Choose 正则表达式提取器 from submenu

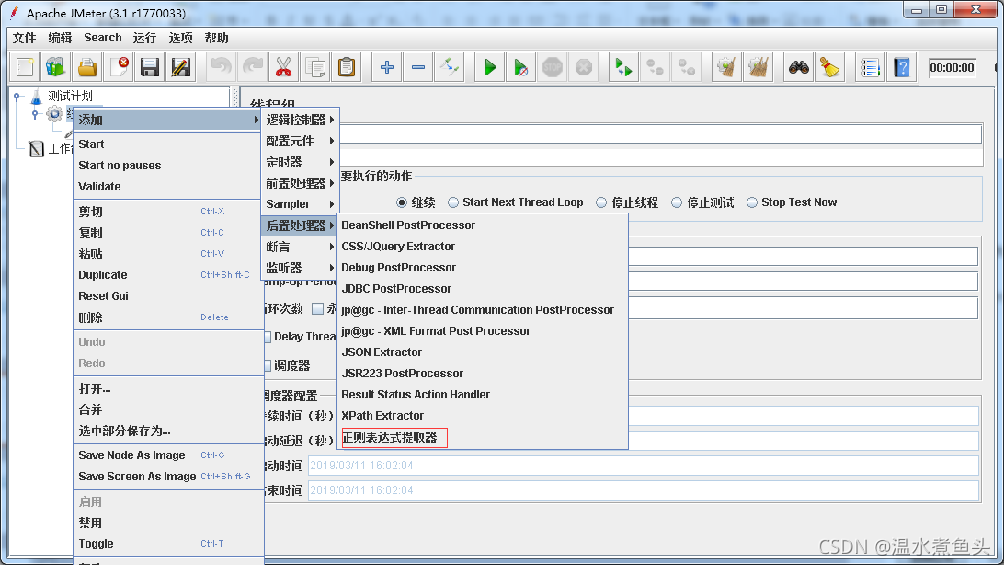(483, 438)
